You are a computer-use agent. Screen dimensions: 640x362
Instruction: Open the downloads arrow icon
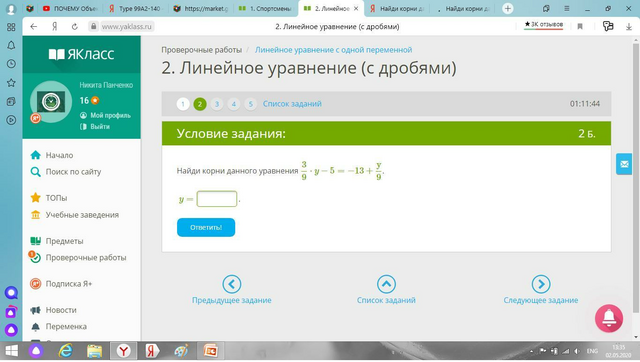(x=629, y=27)
